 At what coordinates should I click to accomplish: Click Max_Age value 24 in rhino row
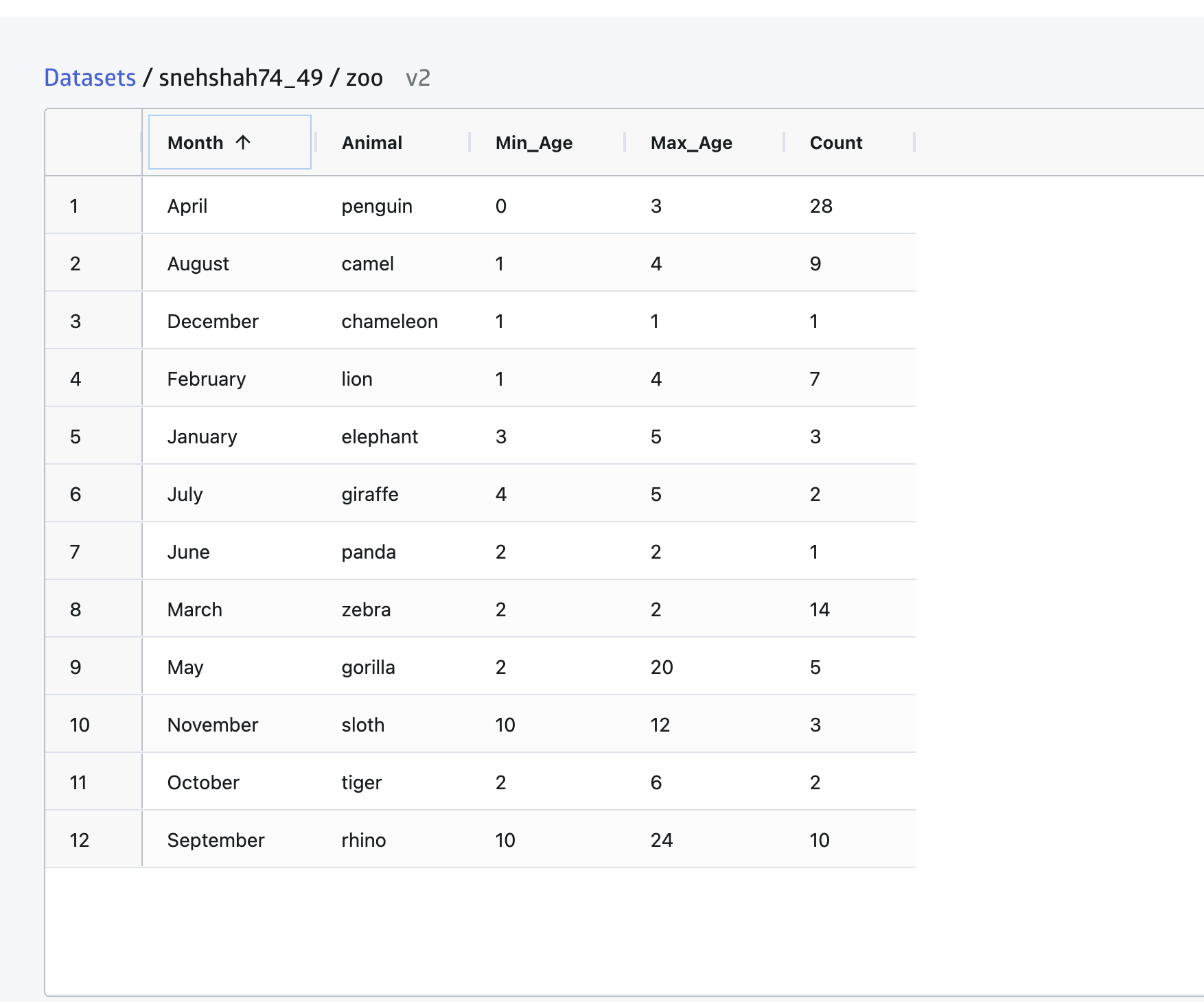662,840
